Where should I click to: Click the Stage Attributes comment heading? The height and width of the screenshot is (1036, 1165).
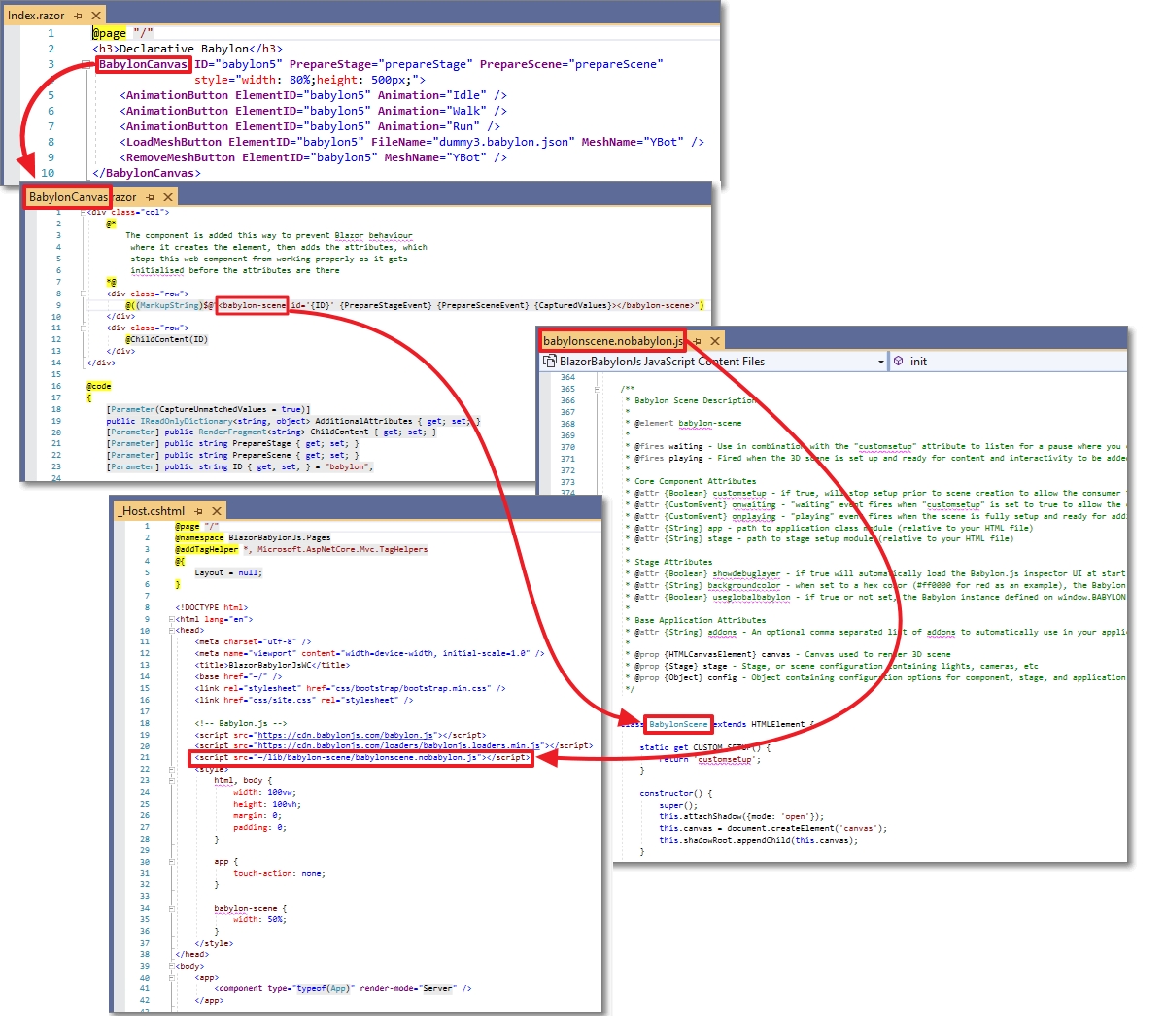pyautogui.click(x=673, y=563)
